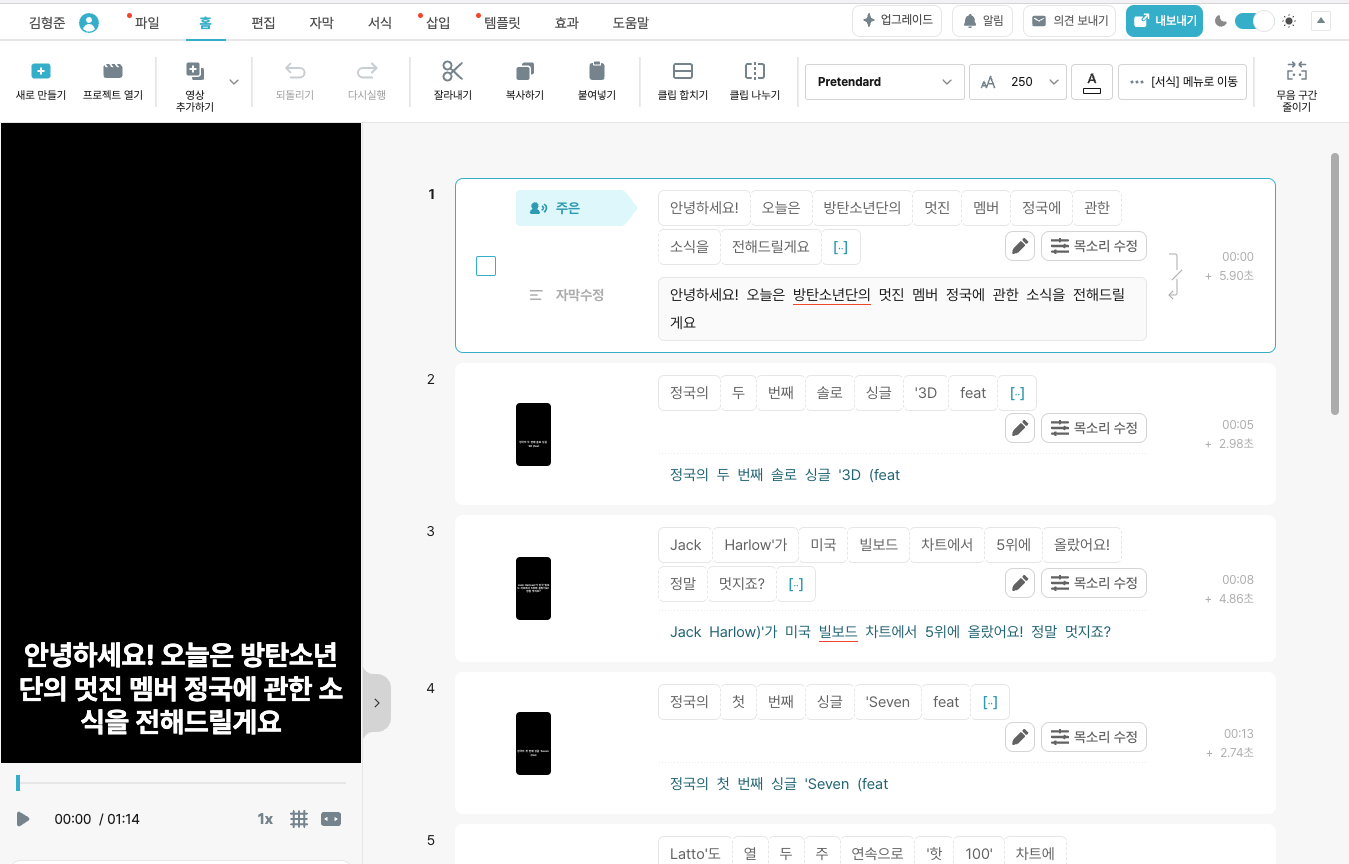The image size is (1349, 864).
Task: Click the 내보내기 export button
Action: 1164,20
